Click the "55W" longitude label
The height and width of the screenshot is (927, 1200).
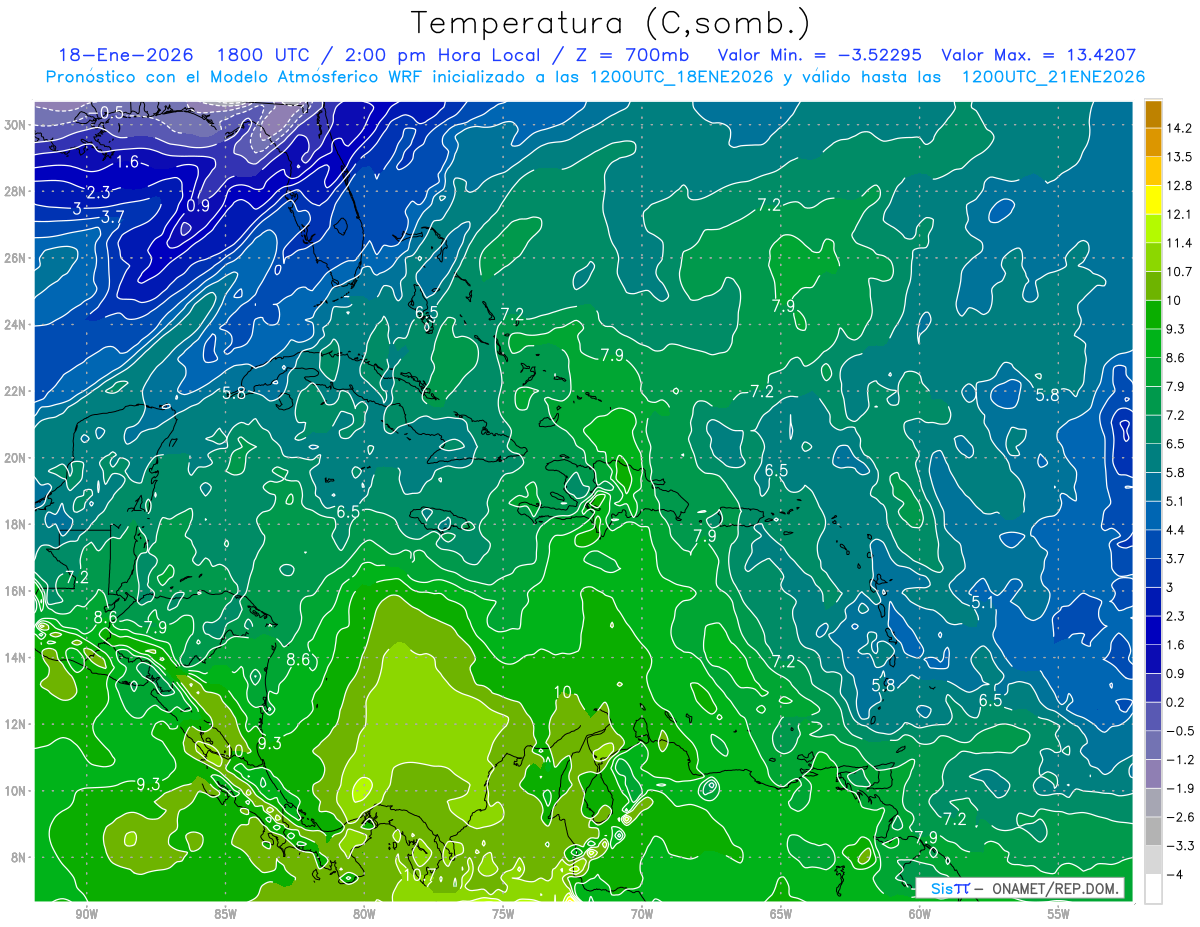(1059, 914)
